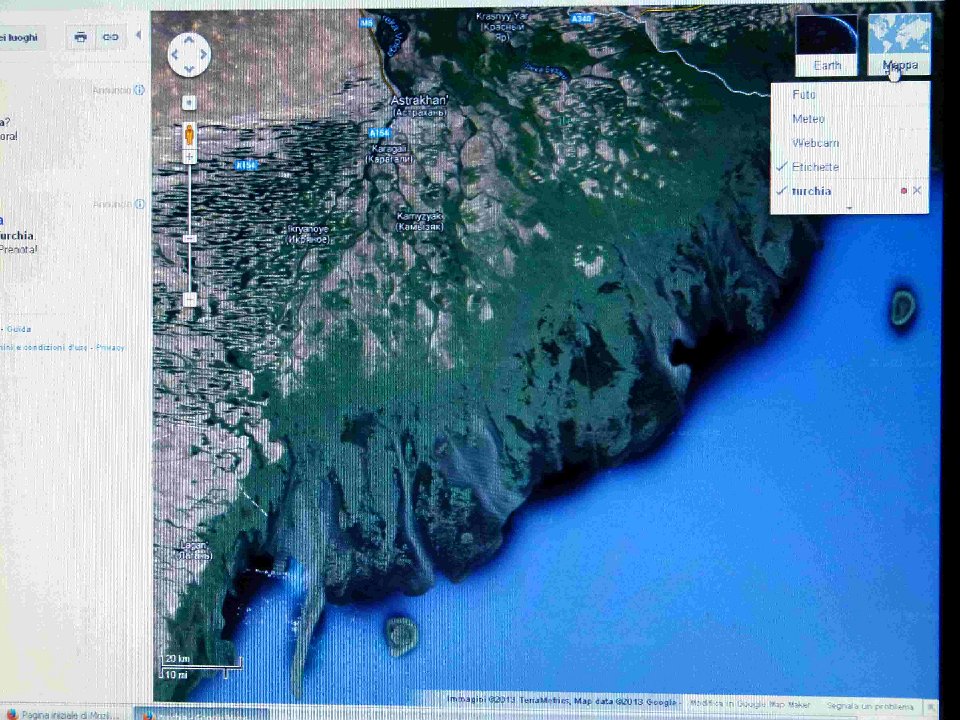Click the Firefox icon on the active taskbar button
The width and height of the screenshot is (960, 720).
click(147, 715)
